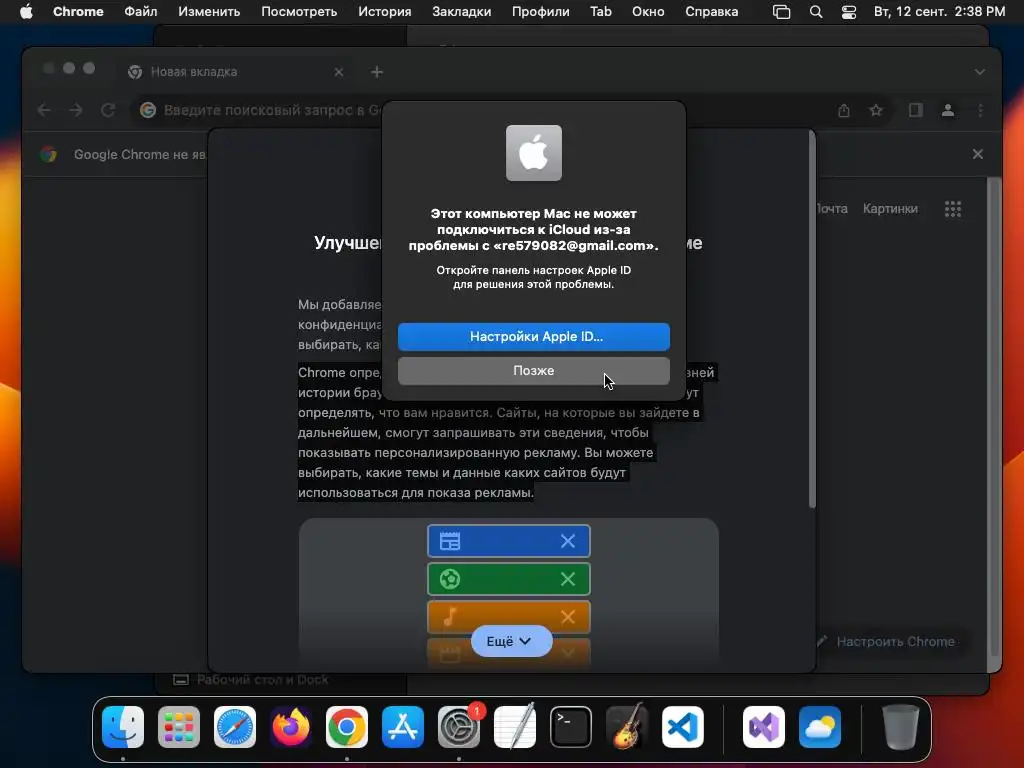This screenshot has width=1024, height=768.
Task: Open Launchpad from Dock
Action: pos(179,727)
